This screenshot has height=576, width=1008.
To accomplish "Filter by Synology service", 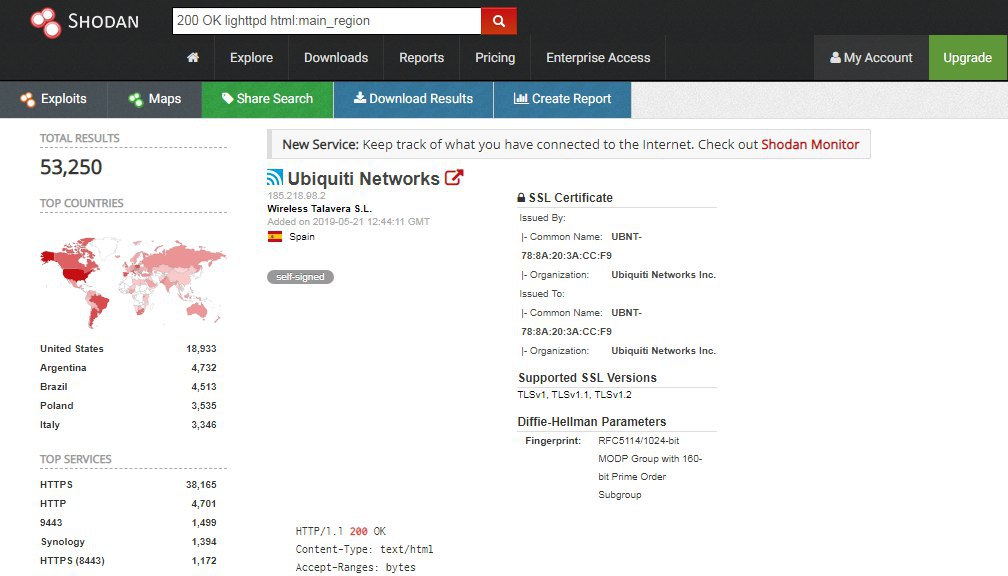I will click(62, 542).
